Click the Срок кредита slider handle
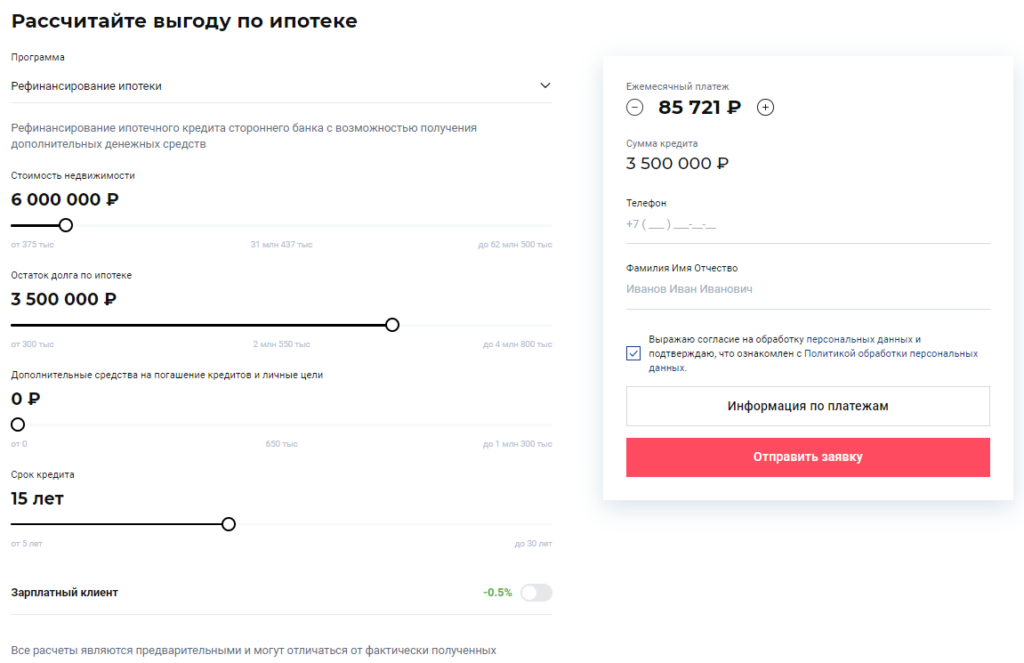The image size is (1024, 663). point(228,524)
